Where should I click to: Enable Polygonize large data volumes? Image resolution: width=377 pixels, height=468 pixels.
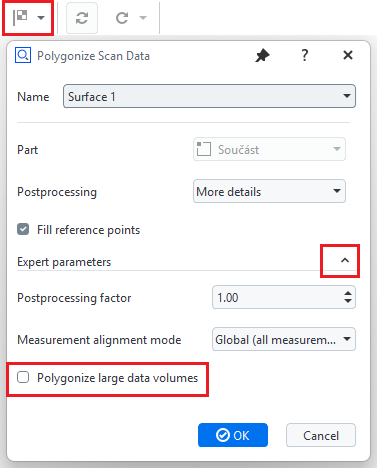point(23,377)
